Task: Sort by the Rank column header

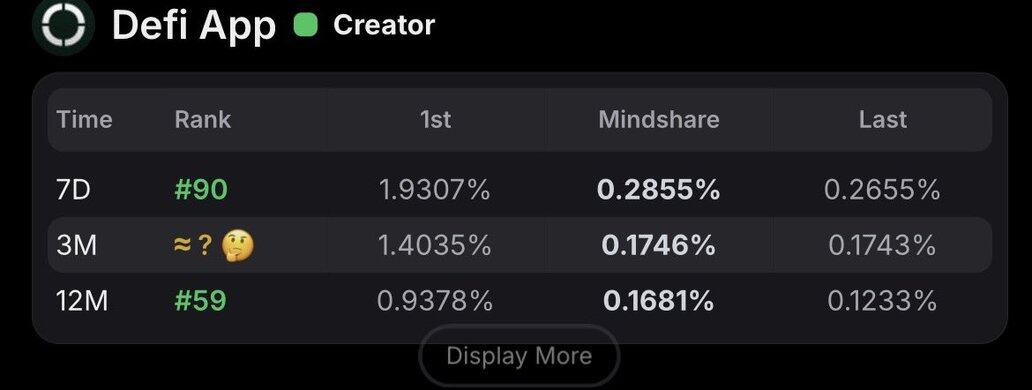Action: tap(203, 120)
